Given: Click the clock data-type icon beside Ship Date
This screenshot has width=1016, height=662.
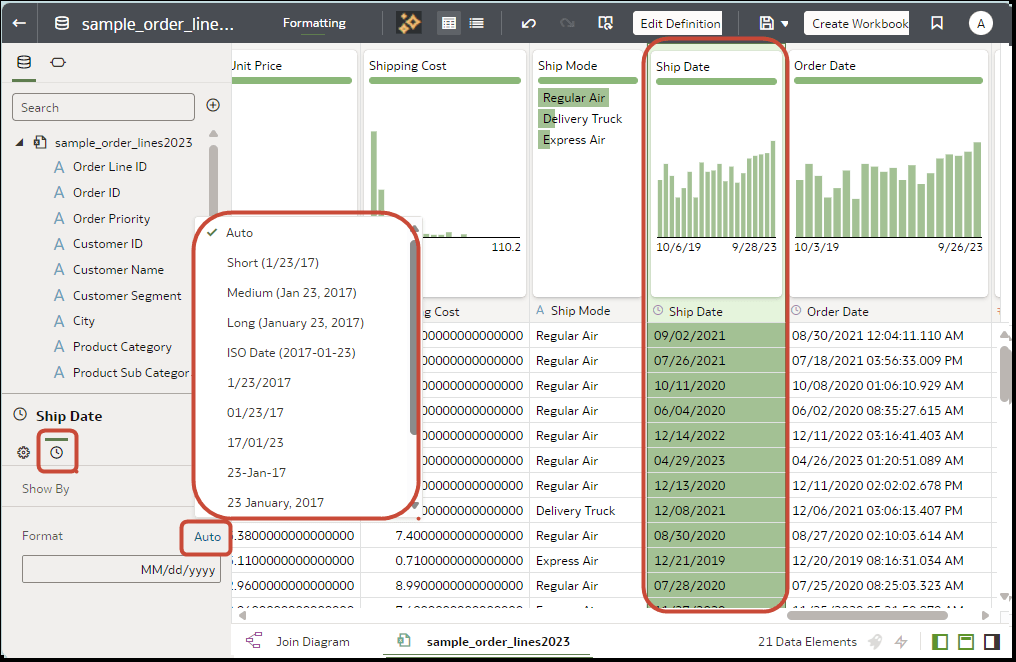Looking at the screenshot, I should [57, 452].
